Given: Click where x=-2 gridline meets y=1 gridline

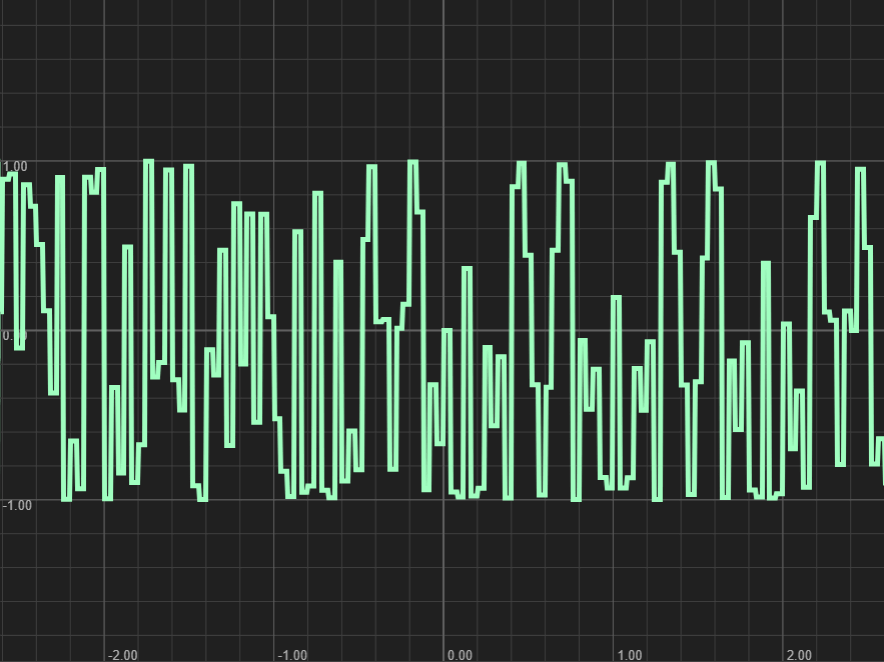Looking at the screenshot, I should click(104, 161).
